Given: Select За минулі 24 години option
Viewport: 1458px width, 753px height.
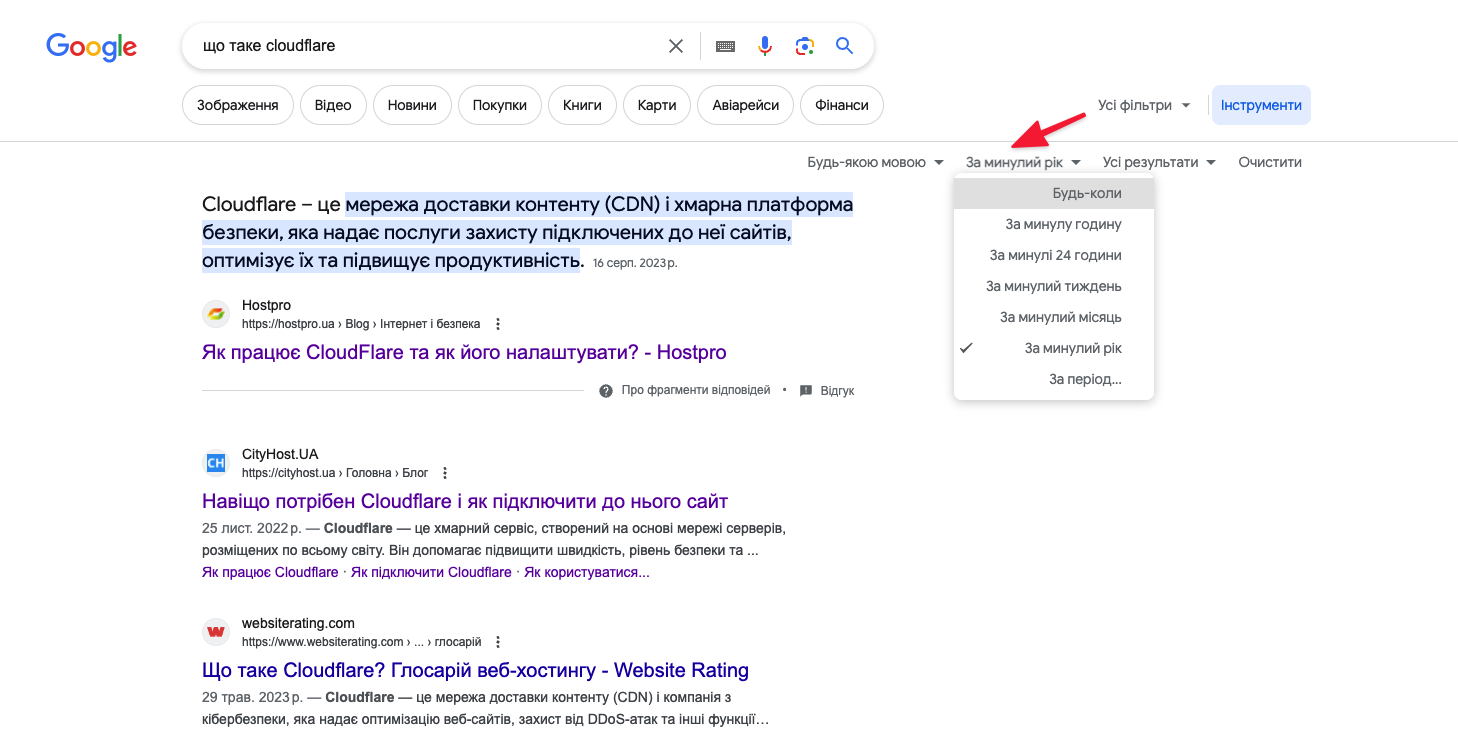Looking at the screenshot, I should (x=1054, y=255).
